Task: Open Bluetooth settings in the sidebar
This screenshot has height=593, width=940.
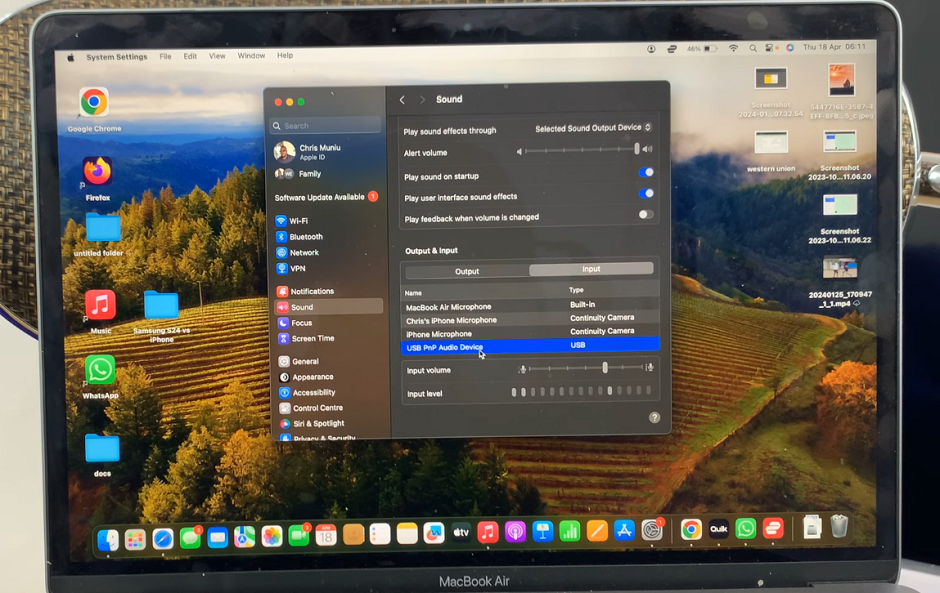Action: [299, 237]
